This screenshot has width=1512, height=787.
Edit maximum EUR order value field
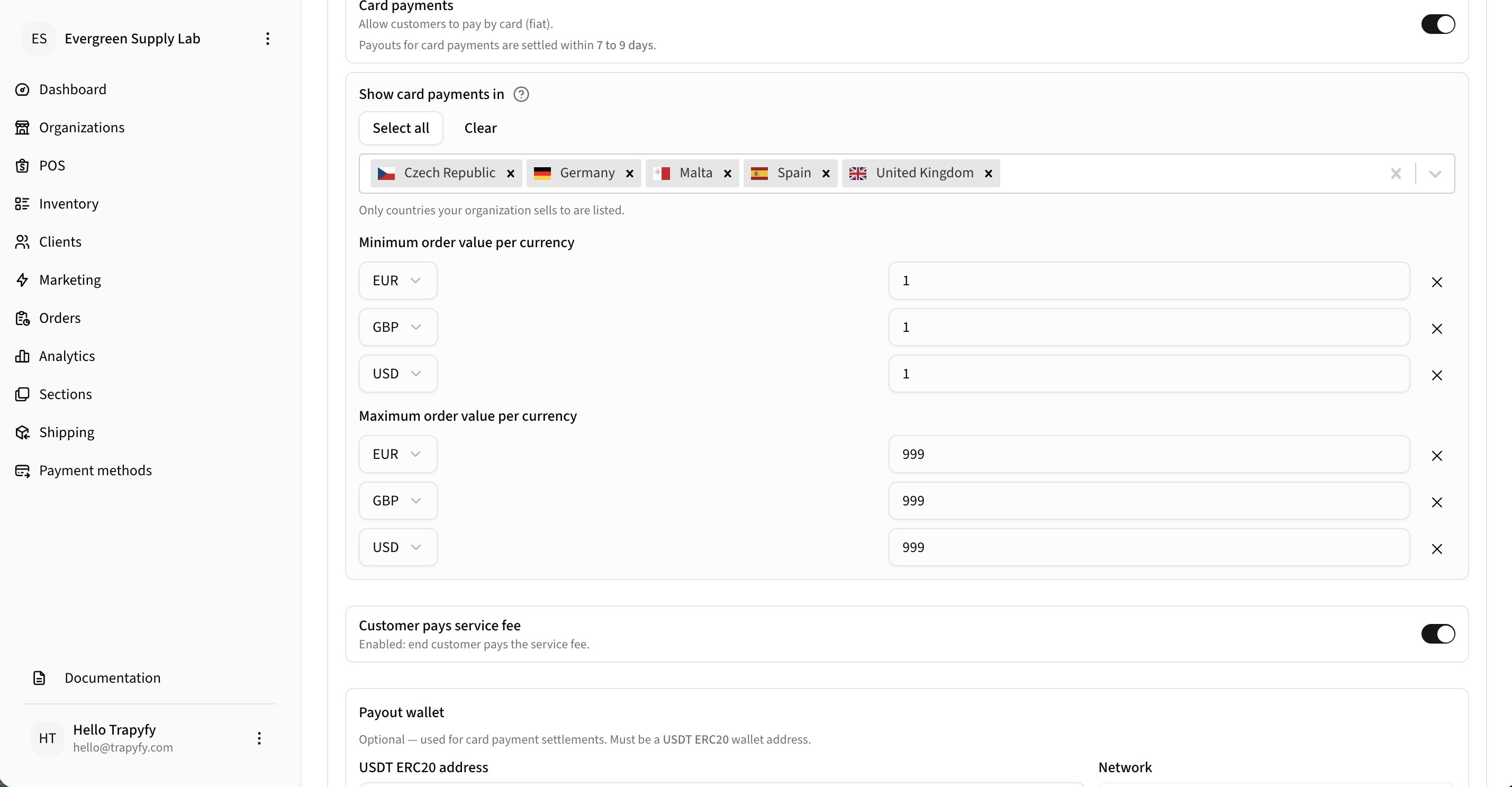[x=1148, y=454]
